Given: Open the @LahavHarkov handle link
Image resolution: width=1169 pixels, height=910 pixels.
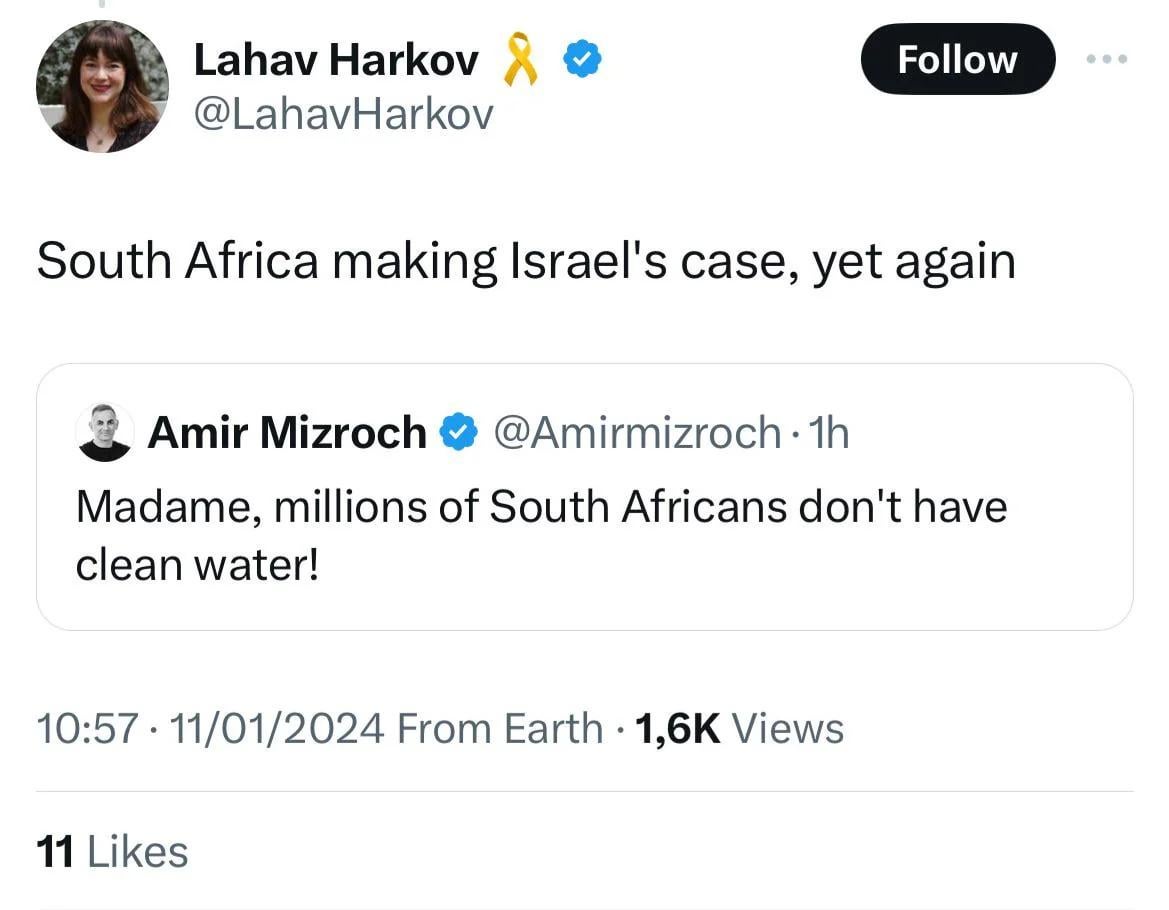Looking at the screenshot, I should (x=343, y=116).
